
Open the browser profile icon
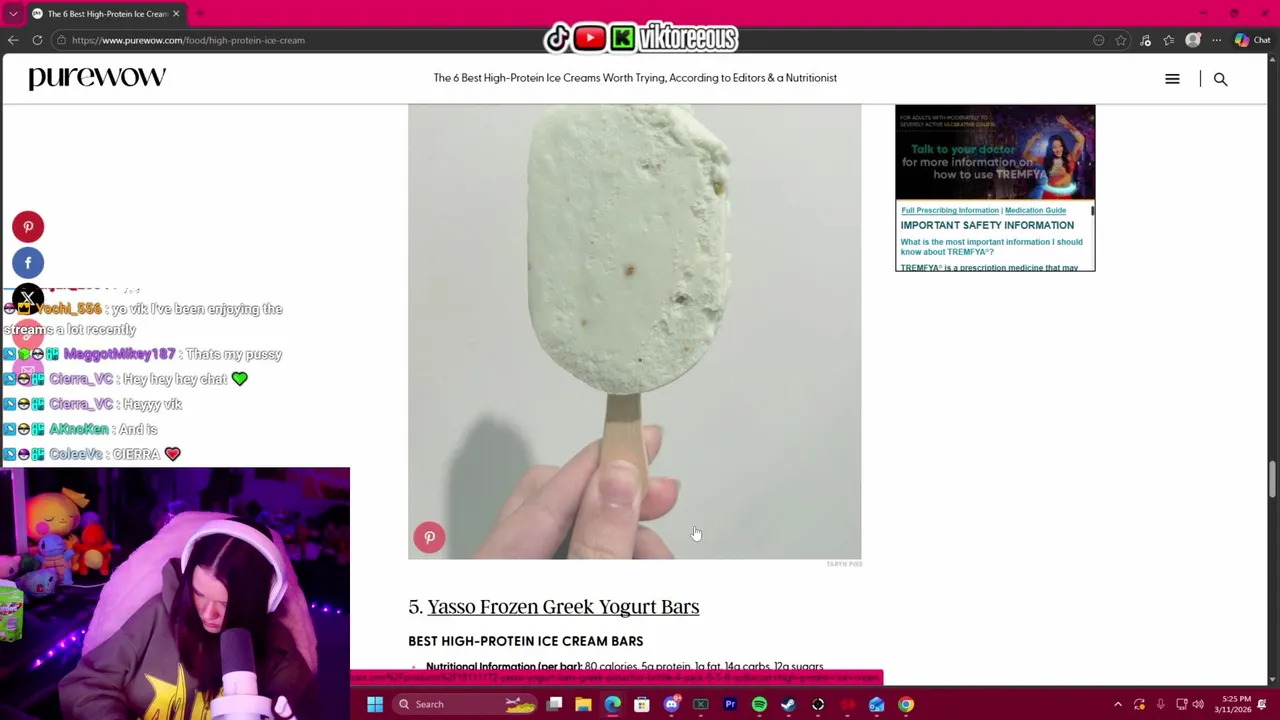(1192, 40)
